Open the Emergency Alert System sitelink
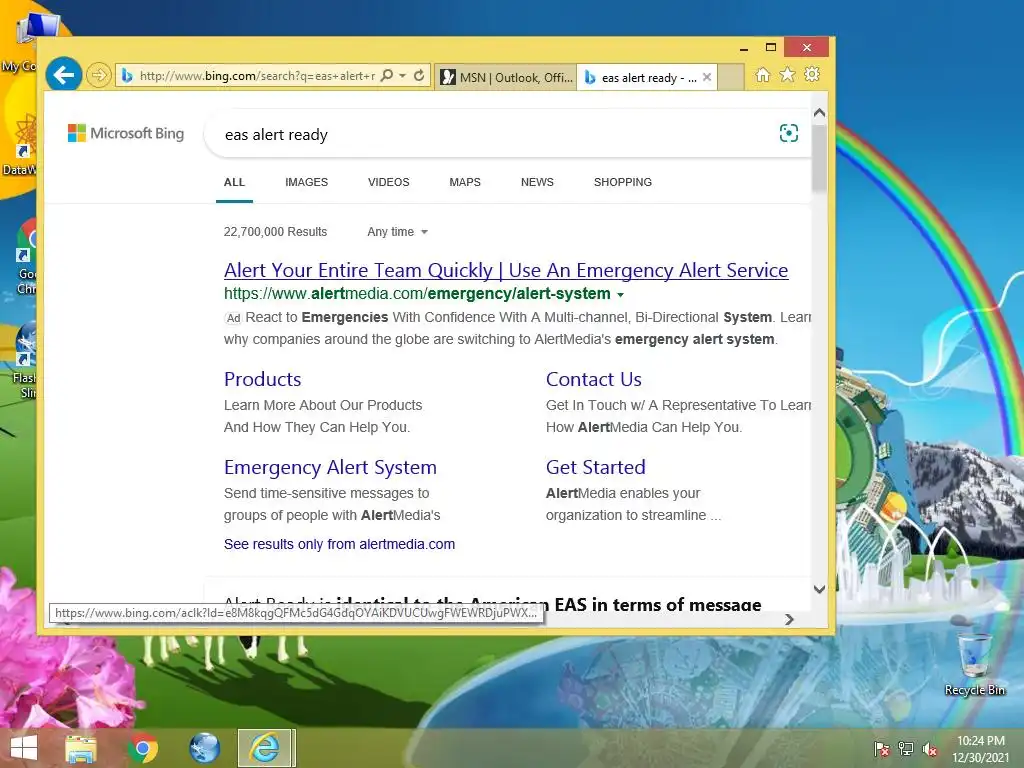The image size is (1024, 768). 330,468
